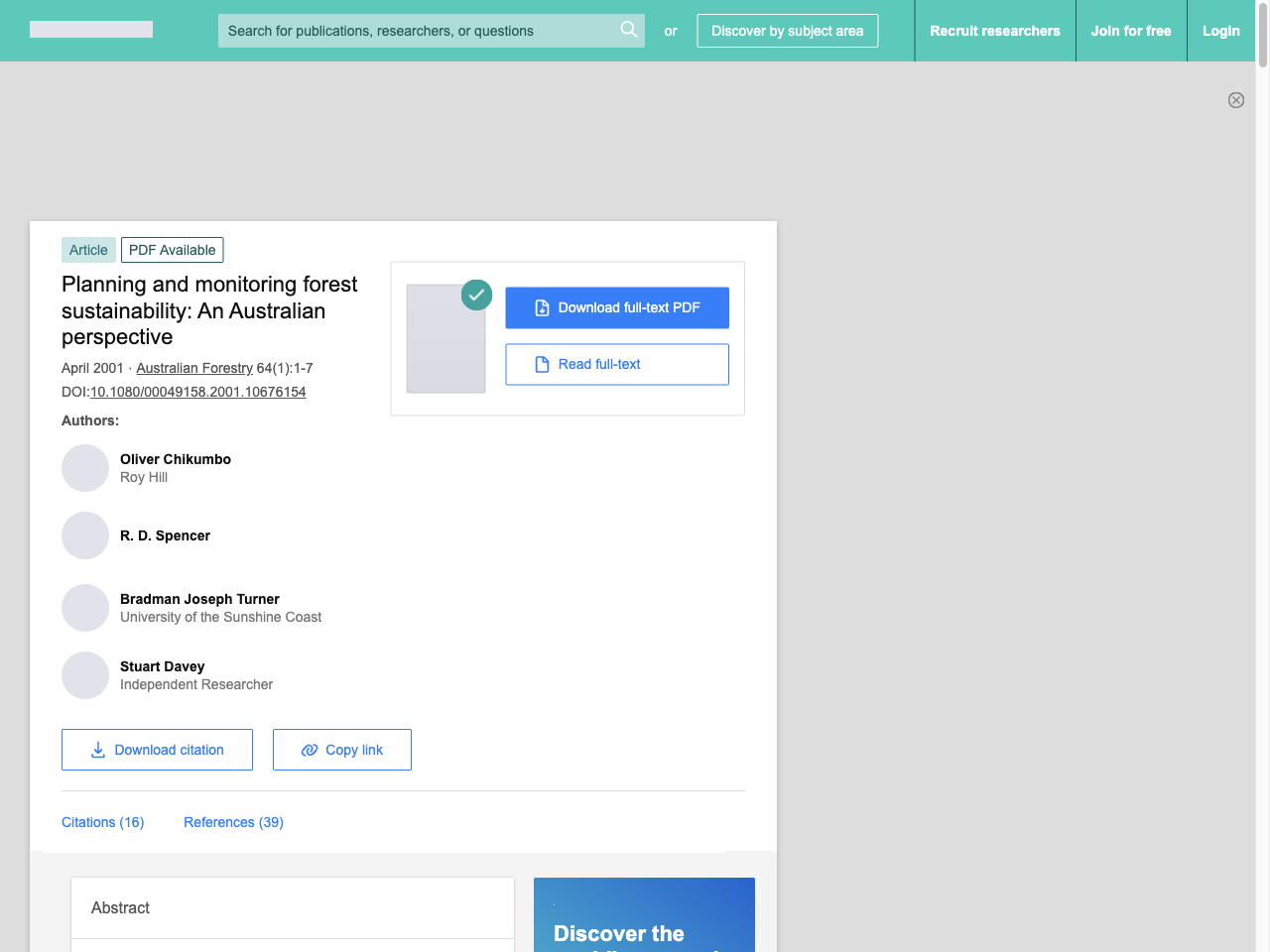Screen dimensions: 1270x952
Task: Open R. D. Spencer author name link
Action: coord(165,535)
